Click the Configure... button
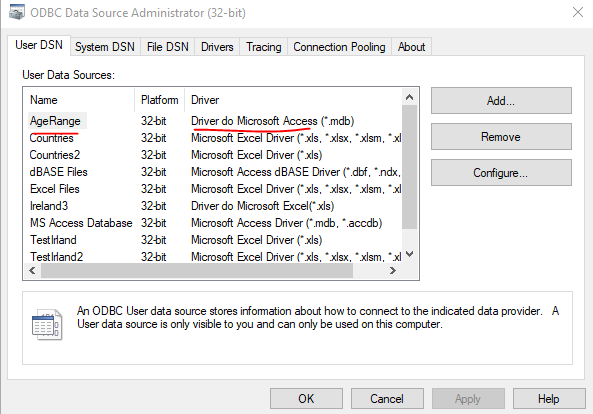Screen dimensions: 593x414 (x=501, y=173)
